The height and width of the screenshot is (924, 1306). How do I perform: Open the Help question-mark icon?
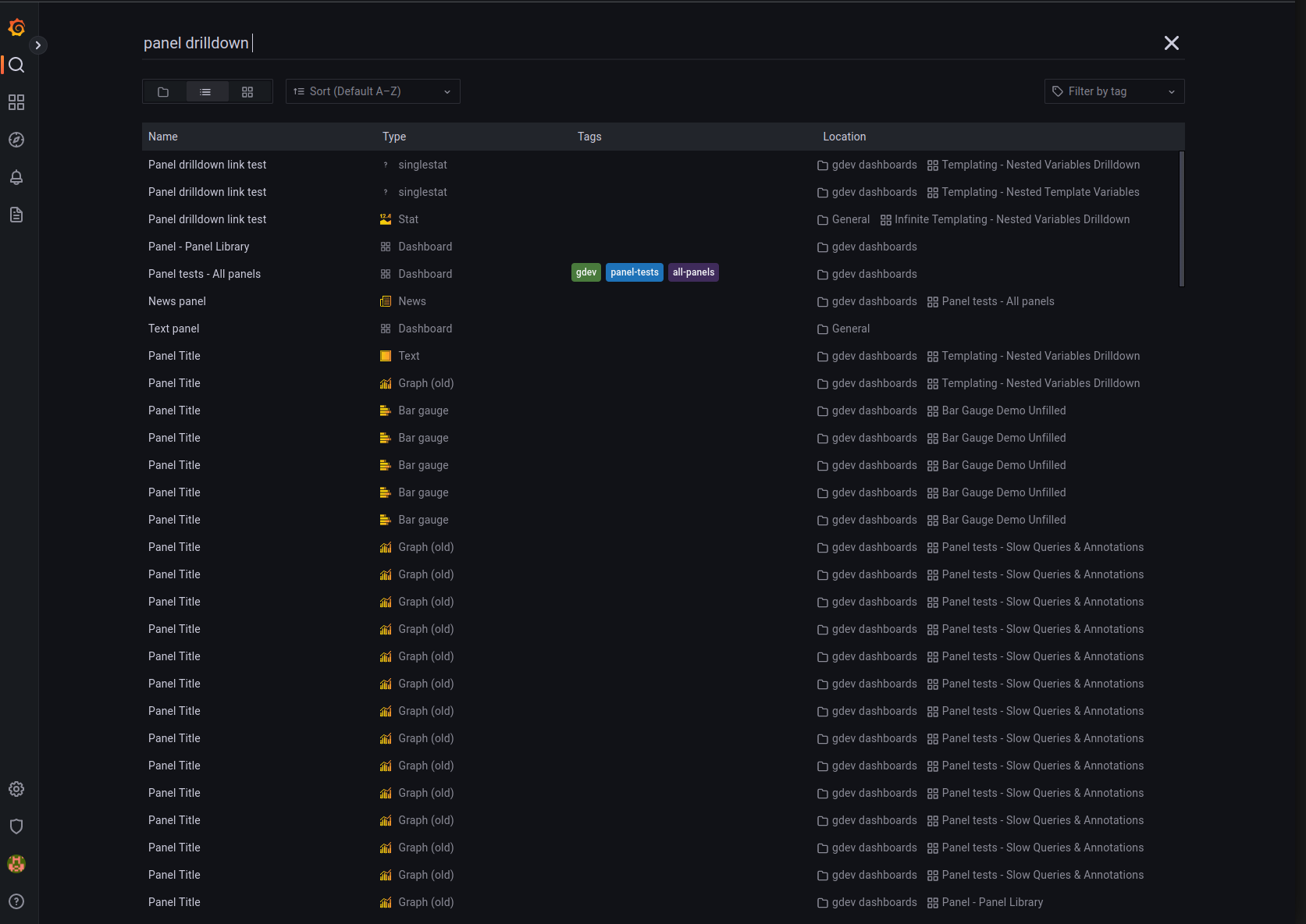pyautogui.click(x=16, y=901)
